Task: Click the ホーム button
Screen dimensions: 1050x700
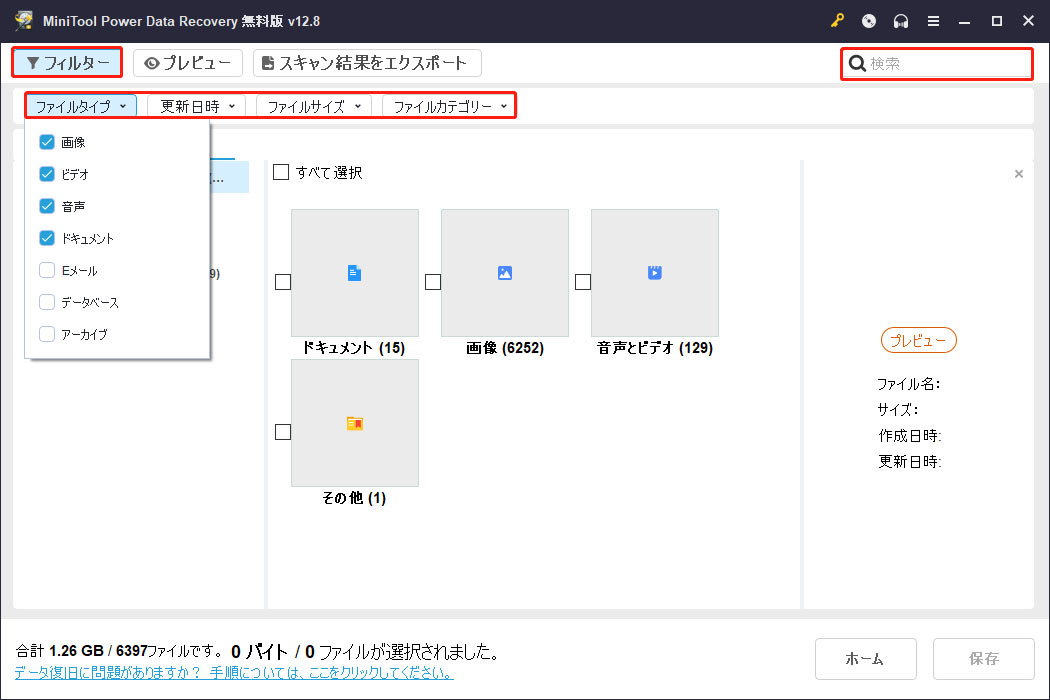Action: click(x=865, y=658)
